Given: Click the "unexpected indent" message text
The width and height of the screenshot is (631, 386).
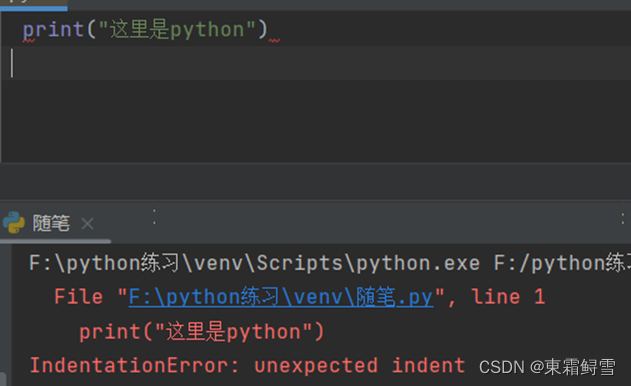Looking at the screenshot, I should click(359, 365).
